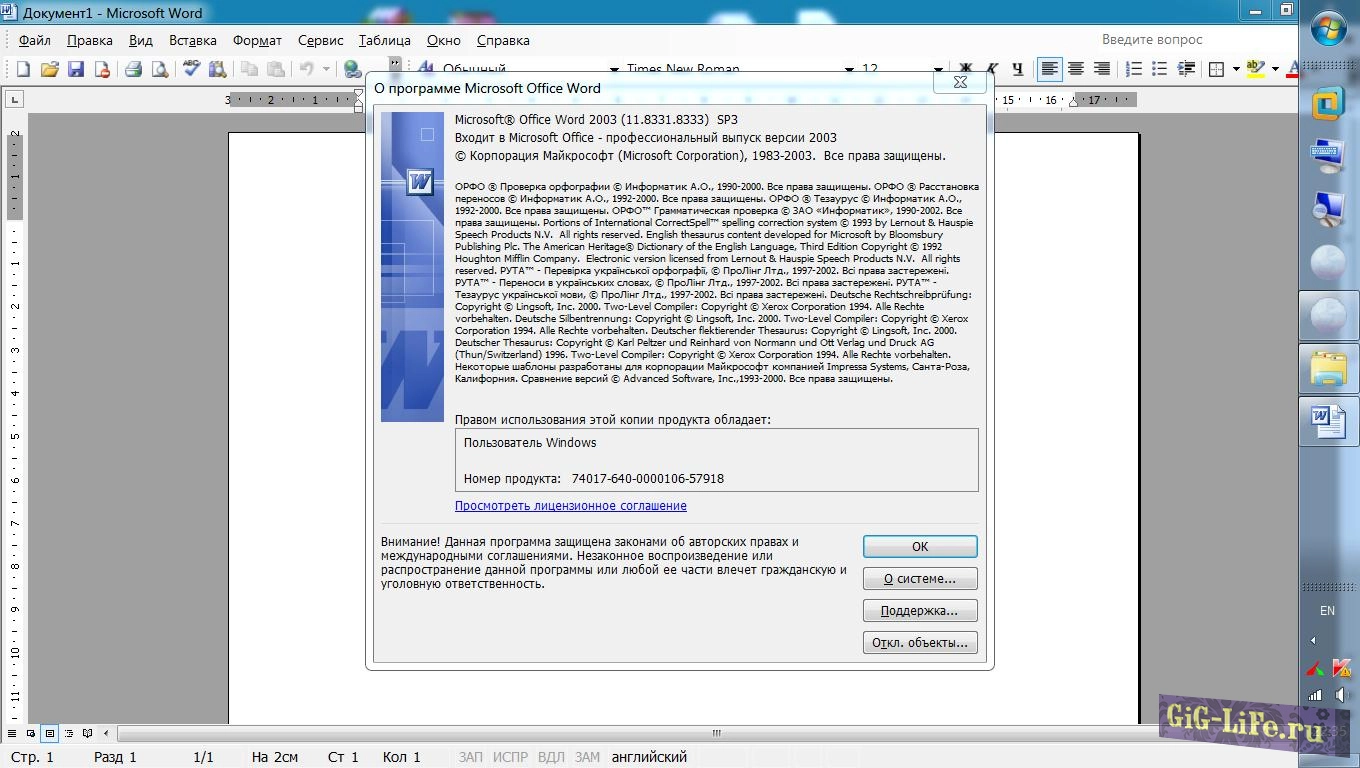This screenshot has width=1360, height=768.
Task: Click the New blank document icon
Action: point(23,69)
